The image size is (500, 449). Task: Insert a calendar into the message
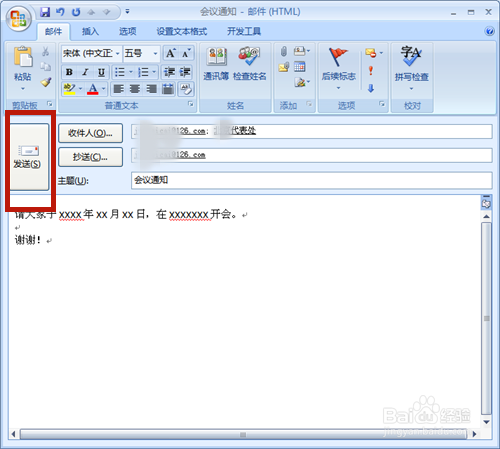click(299, 67)
